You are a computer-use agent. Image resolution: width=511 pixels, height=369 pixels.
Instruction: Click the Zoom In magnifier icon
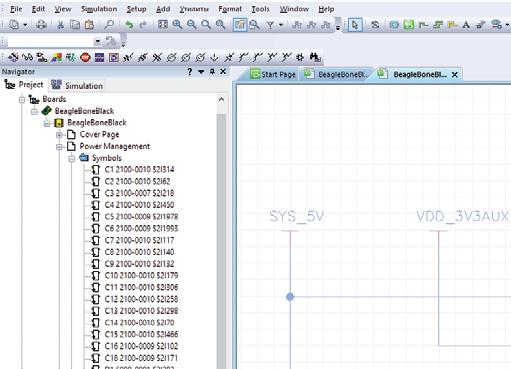click(x=177, y=25)
